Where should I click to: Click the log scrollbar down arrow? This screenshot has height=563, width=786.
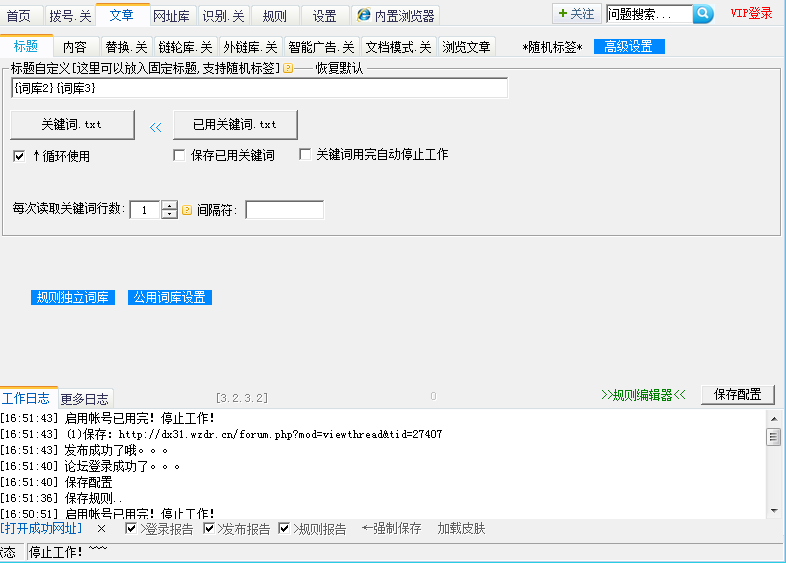774,511
